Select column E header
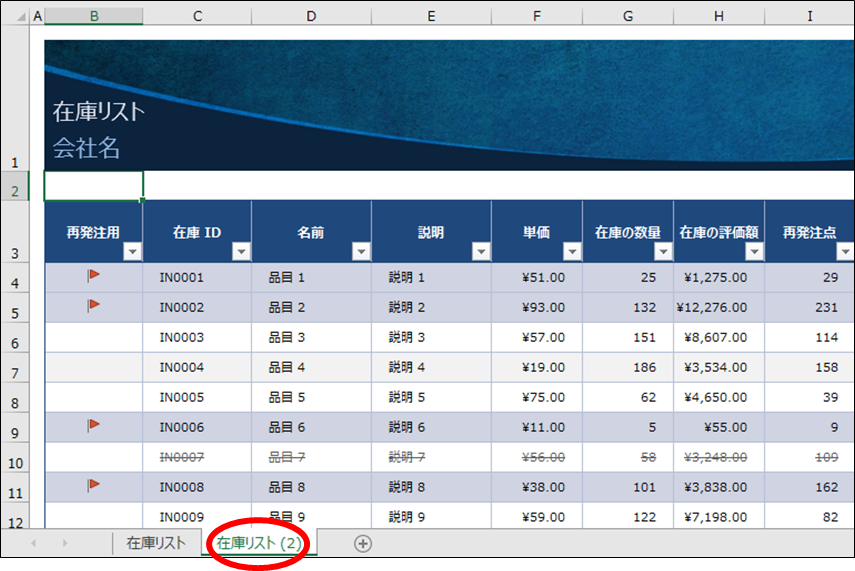This screenshot has height=571, width=855. (431, 16)
